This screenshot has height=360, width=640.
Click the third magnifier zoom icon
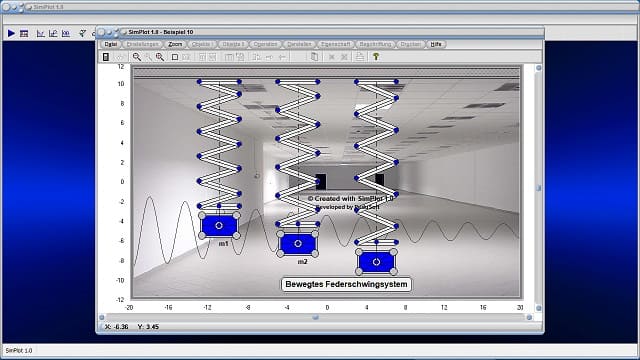(160, 57)
